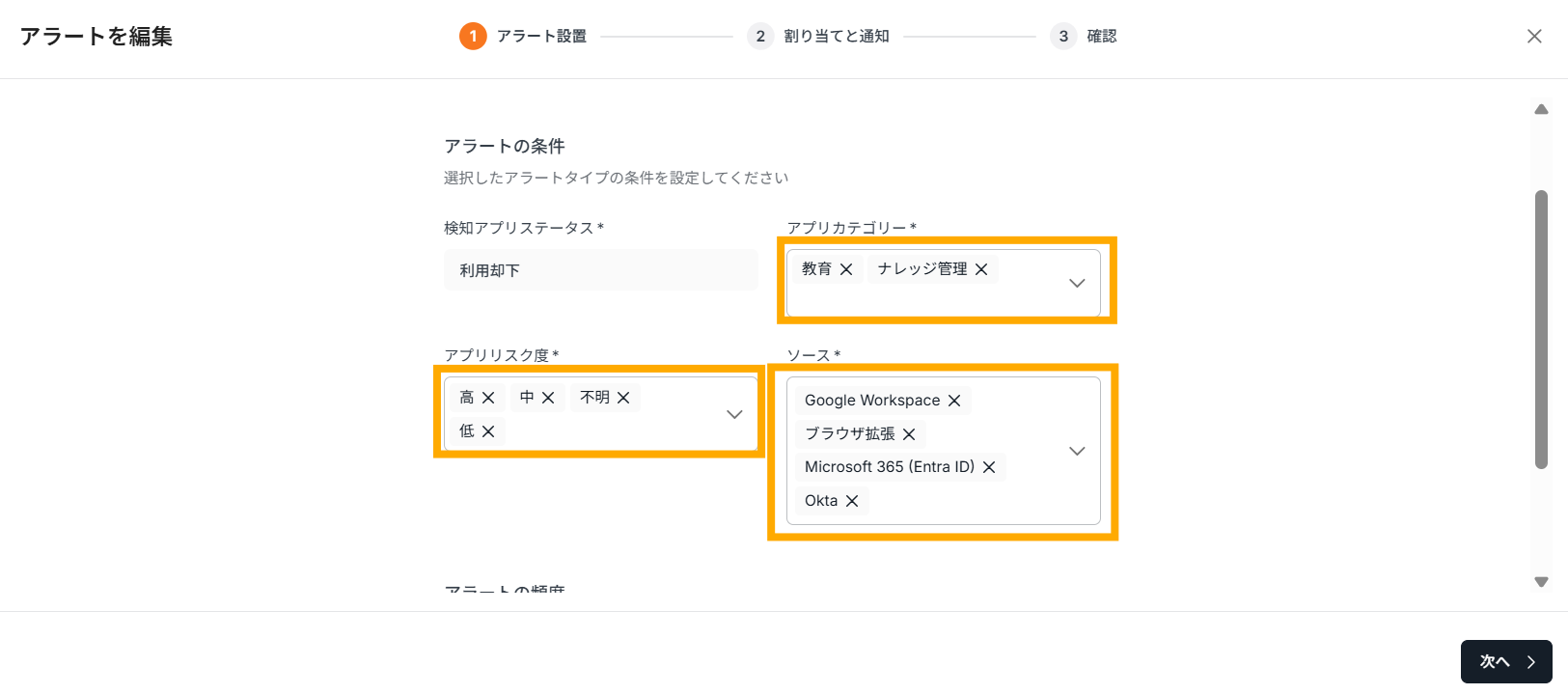
Task: Remove the 低 risk level tag
Action: [x=488, y=431]
